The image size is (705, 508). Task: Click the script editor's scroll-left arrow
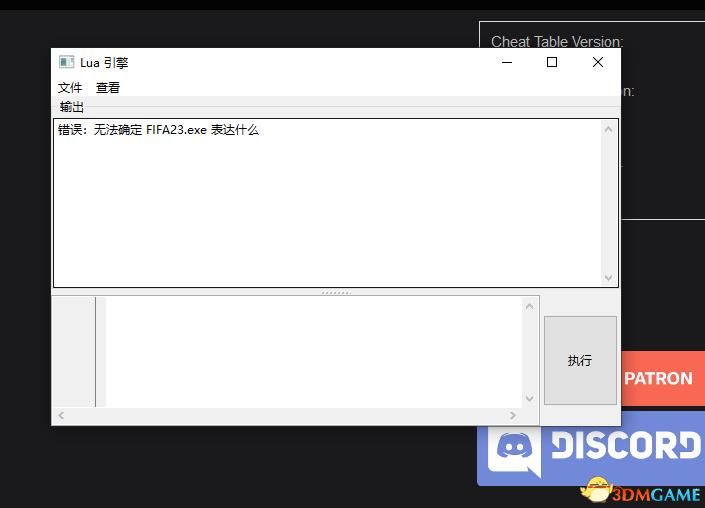[x=61, y=415]
